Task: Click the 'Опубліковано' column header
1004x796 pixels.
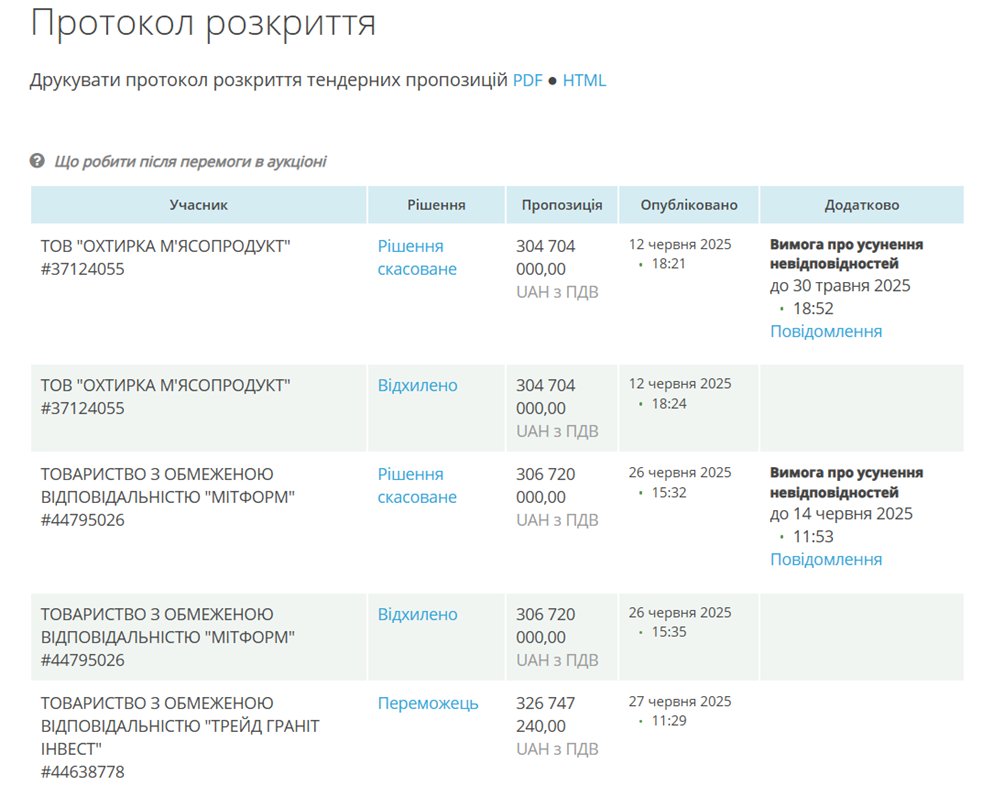Action: click(689, 205)
